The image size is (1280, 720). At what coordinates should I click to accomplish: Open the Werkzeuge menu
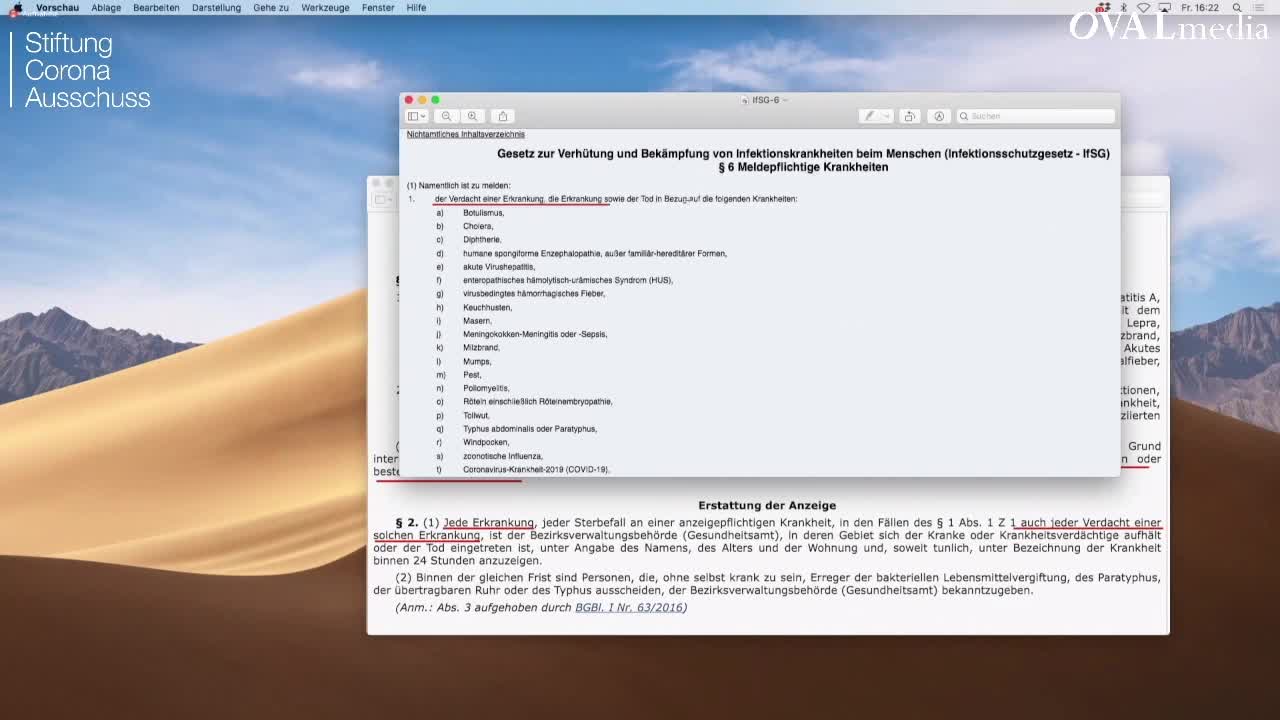(325, 7)
